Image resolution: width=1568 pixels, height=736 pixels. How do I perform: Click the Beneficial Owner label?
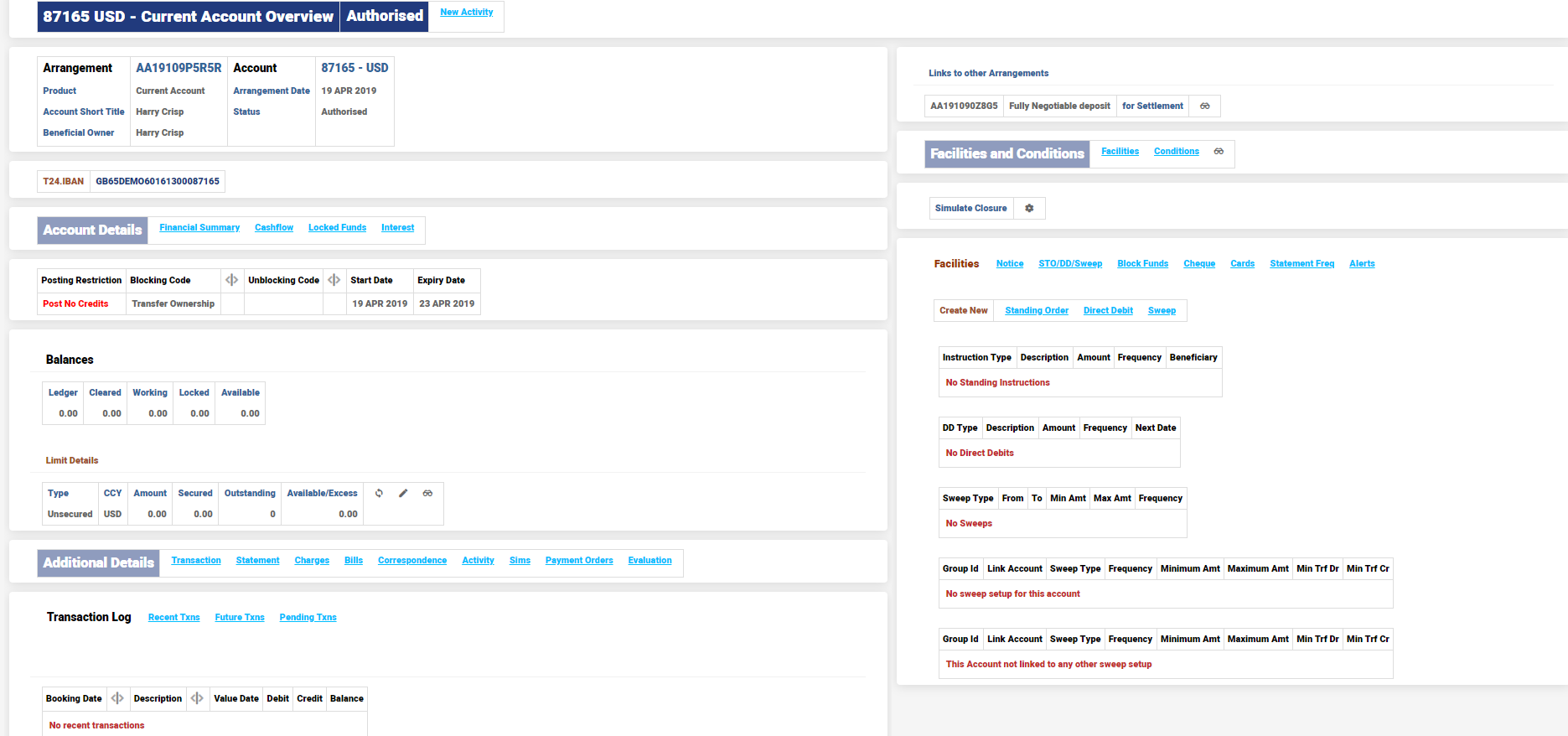[79, 133]
